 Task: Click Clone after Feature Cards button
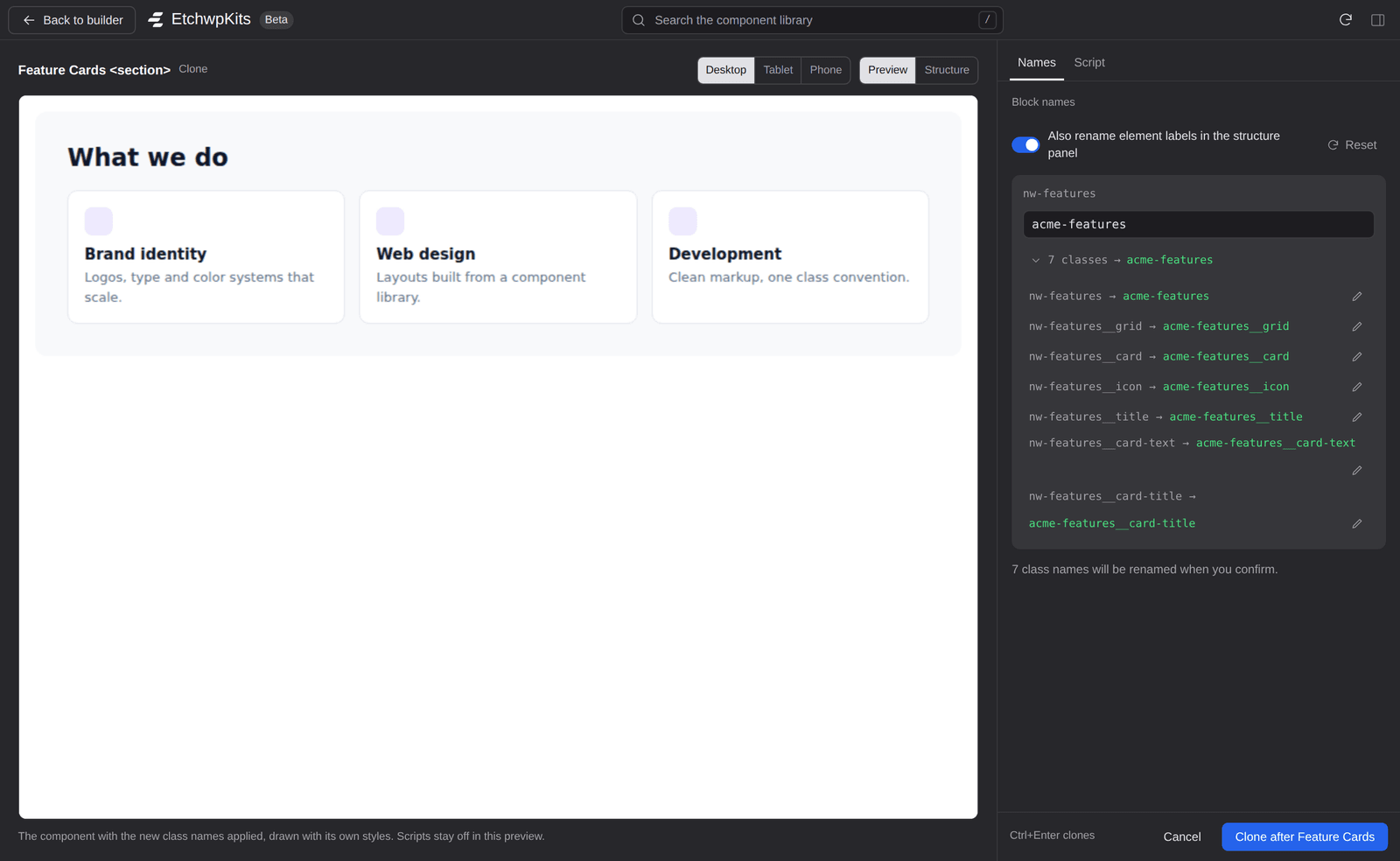click(1305, 836)
